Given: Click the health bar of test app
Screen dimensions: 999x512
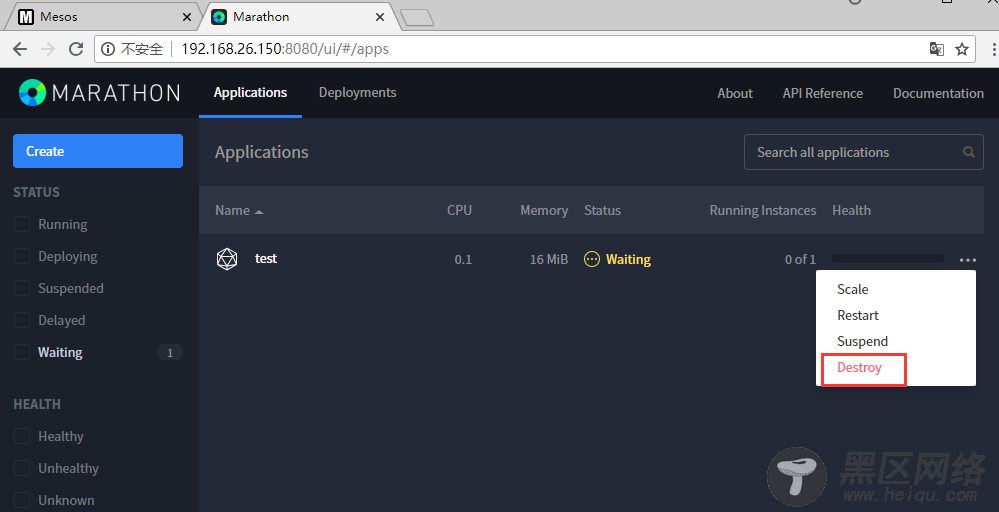Looking at the screenshot, I should coord(888,259).
